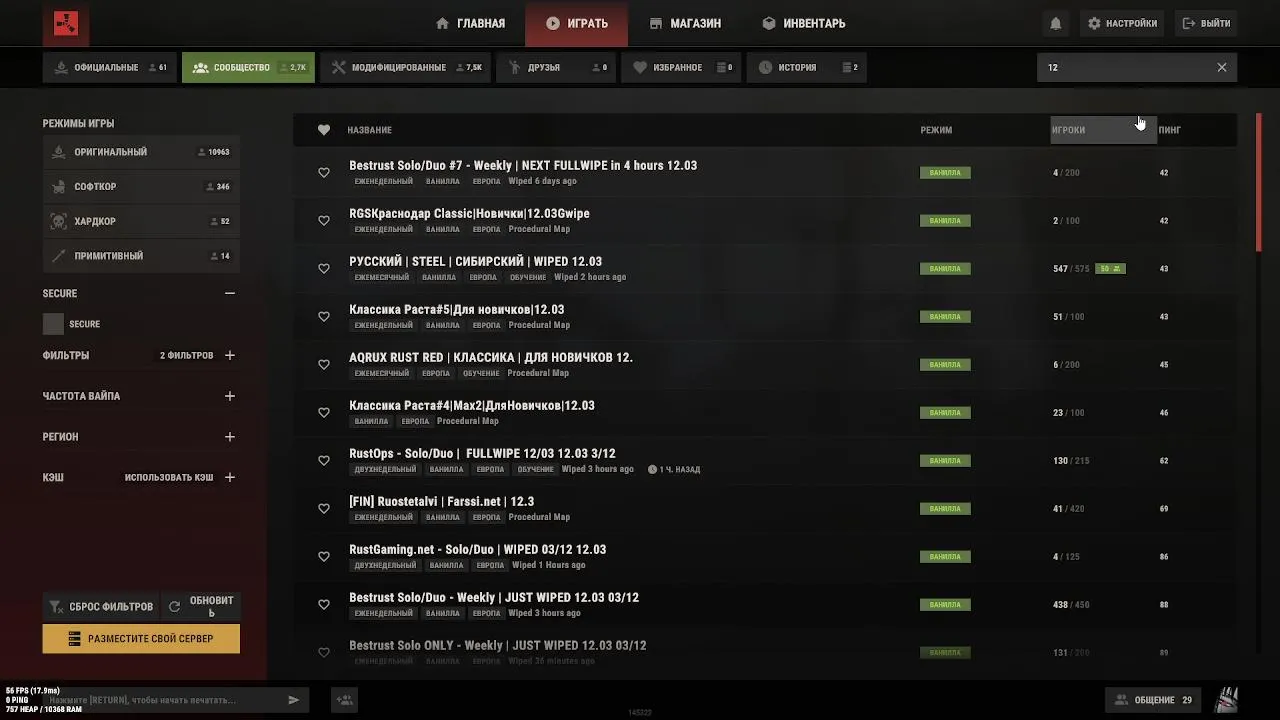Expand the ФИЛЬТРЫ section plus
The width and height of the screenshot is (1280, 720).
tap(230, 355)
